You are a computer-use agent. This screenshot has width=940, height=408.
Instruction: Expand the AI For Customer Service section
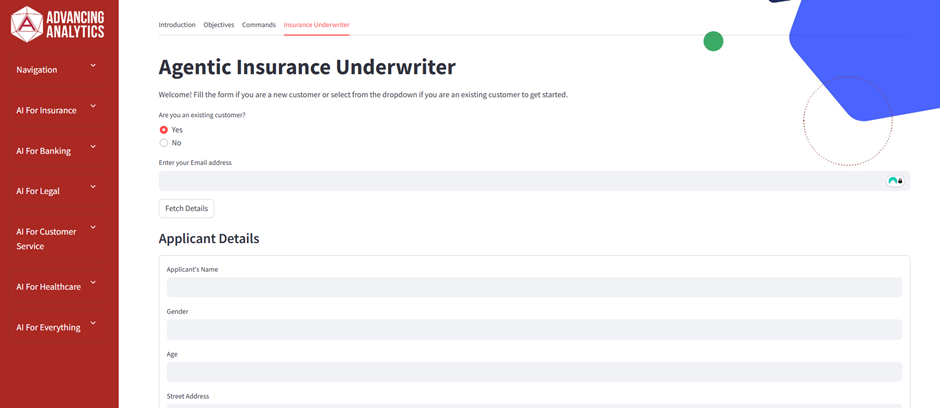tap(93, 228)
